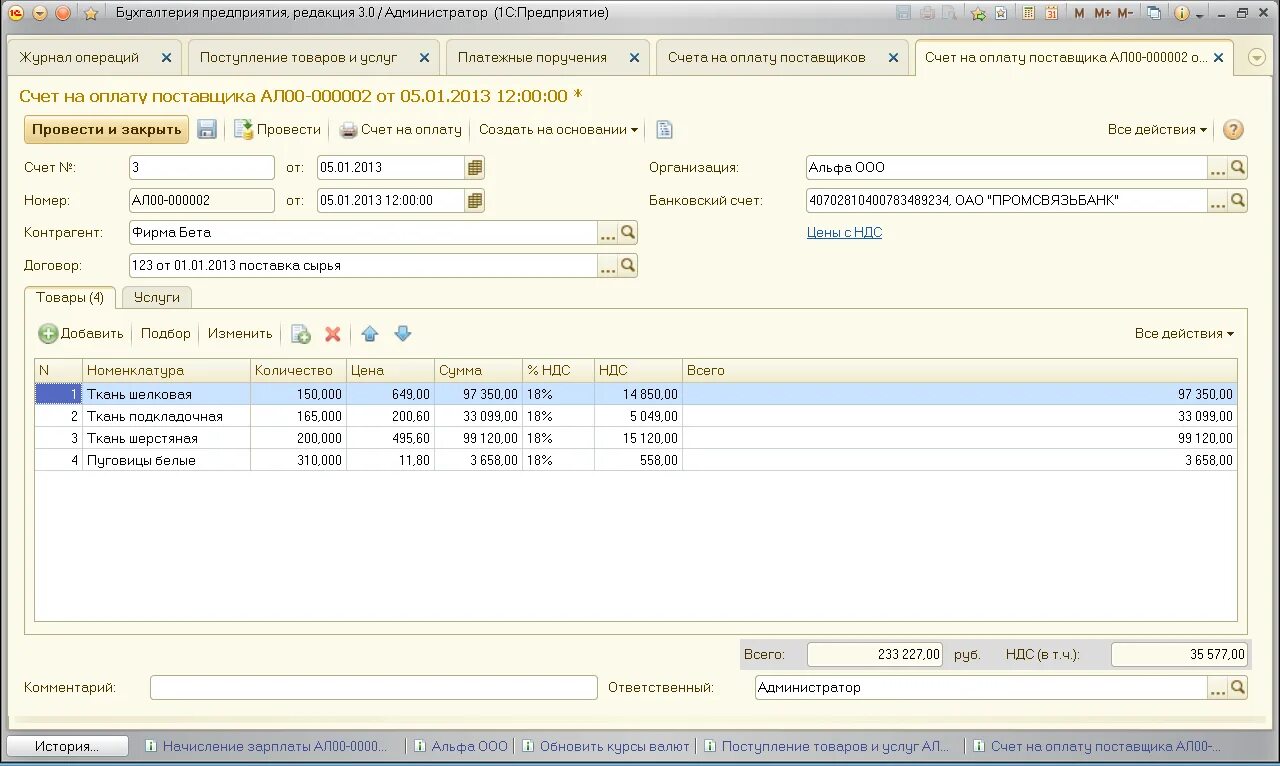1280x766 pixels.
Task: Open the История button at bottom
Action: (x=67, y=746)
